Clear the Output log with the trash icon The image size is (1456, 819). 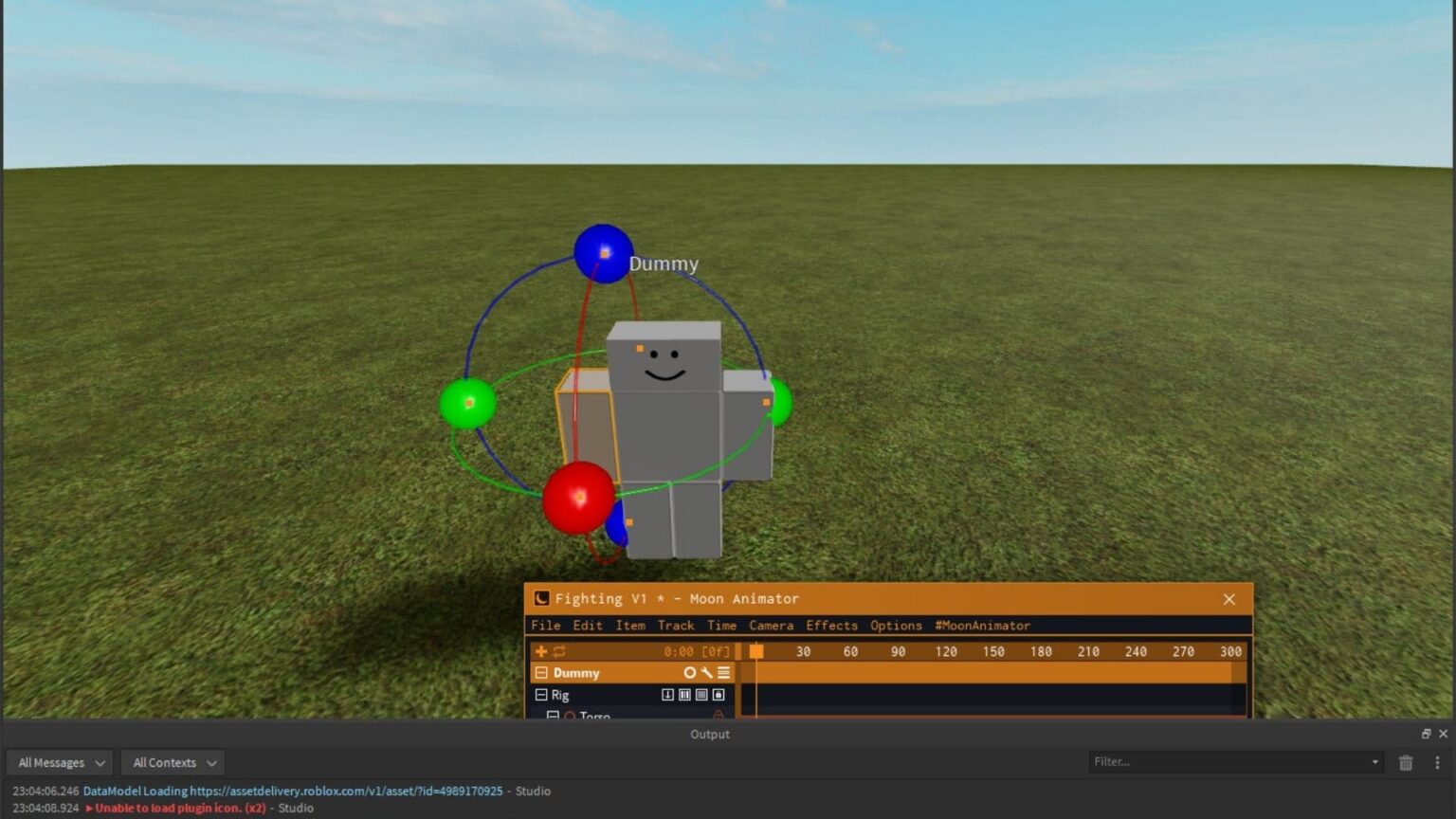point(1407,762)
